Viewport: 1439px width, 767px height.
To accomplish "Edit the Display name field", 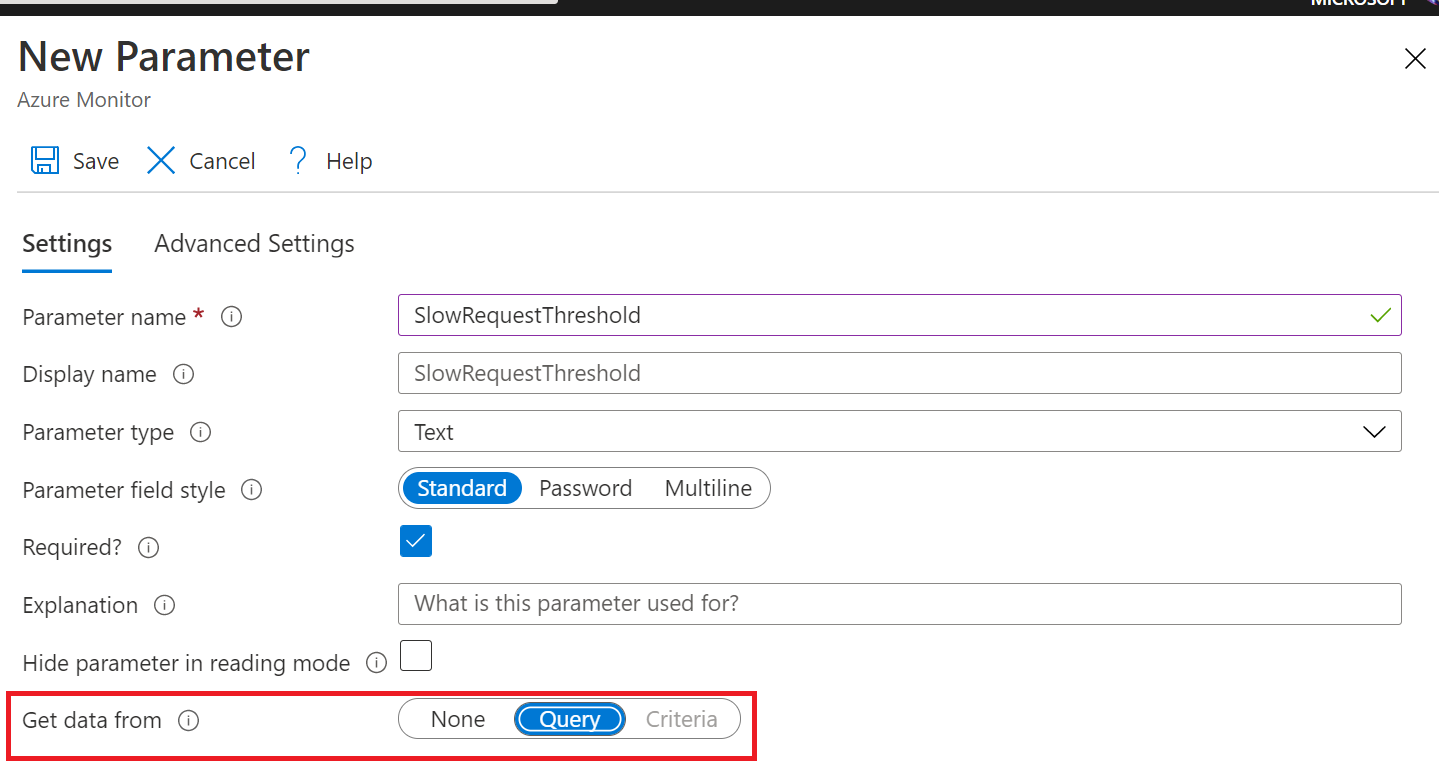I will (x=898, y=373).
